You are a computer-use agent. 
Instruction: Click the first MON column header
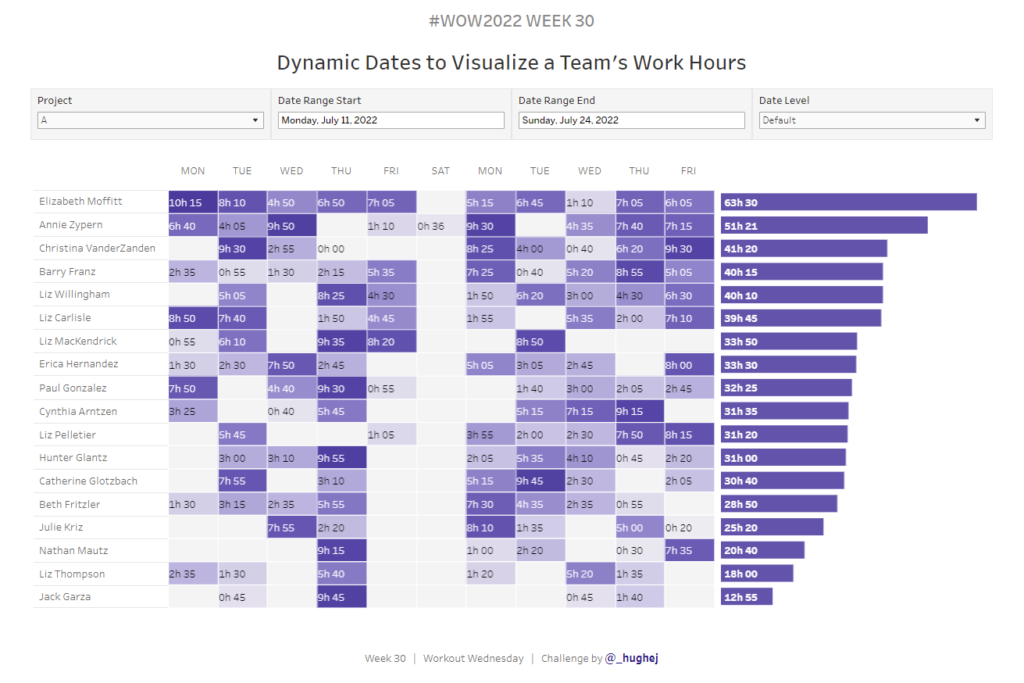(x=193, y=171)
